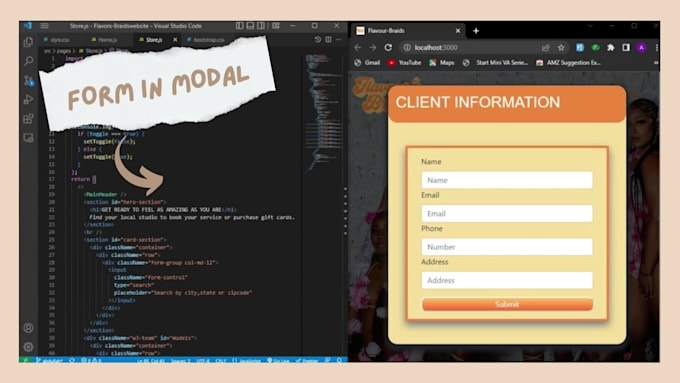680x383 pixels.
Task: Click the git branch in VS Code status bar
Action: coord(50,360)
